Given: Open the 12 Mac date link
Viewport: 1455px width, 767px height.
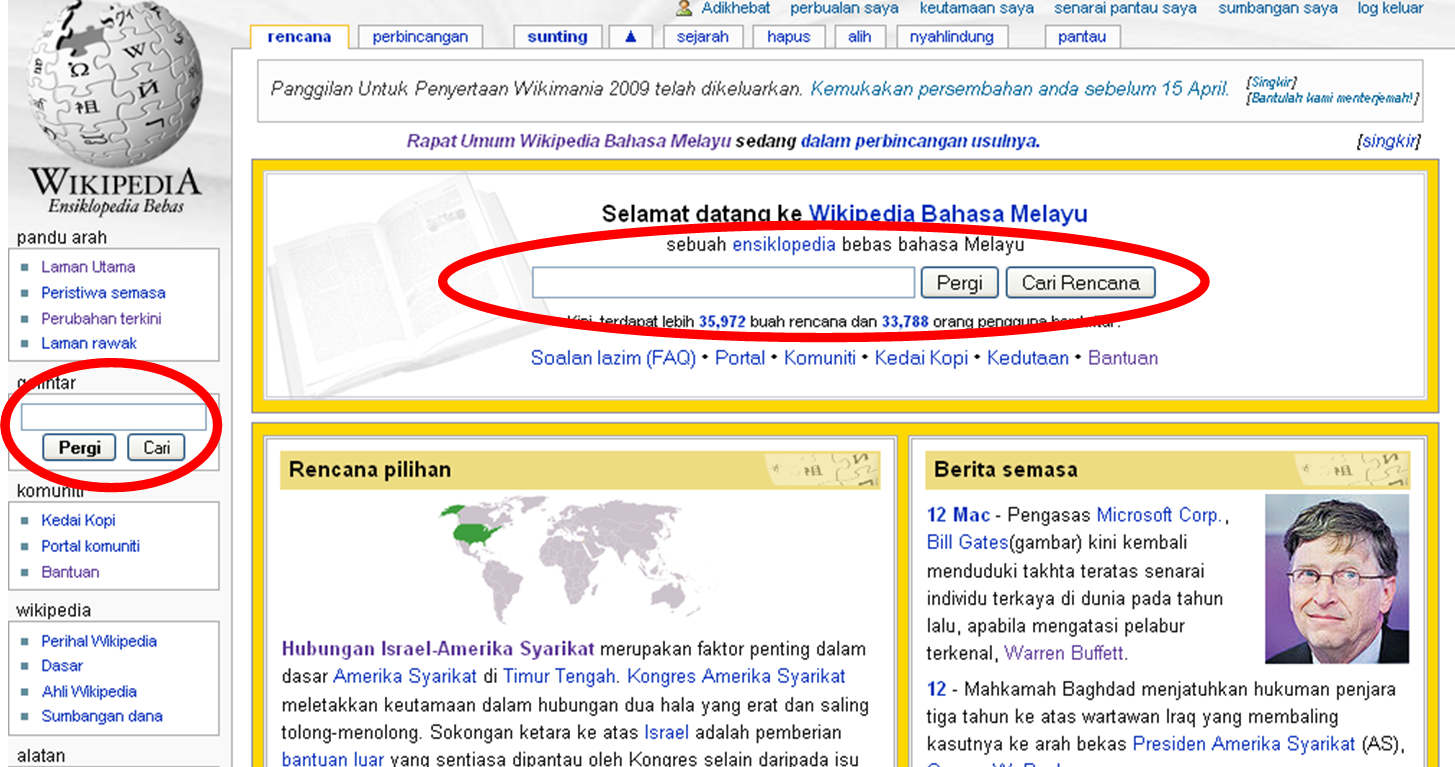Looking at the screenshot, I should click(958, 516).
